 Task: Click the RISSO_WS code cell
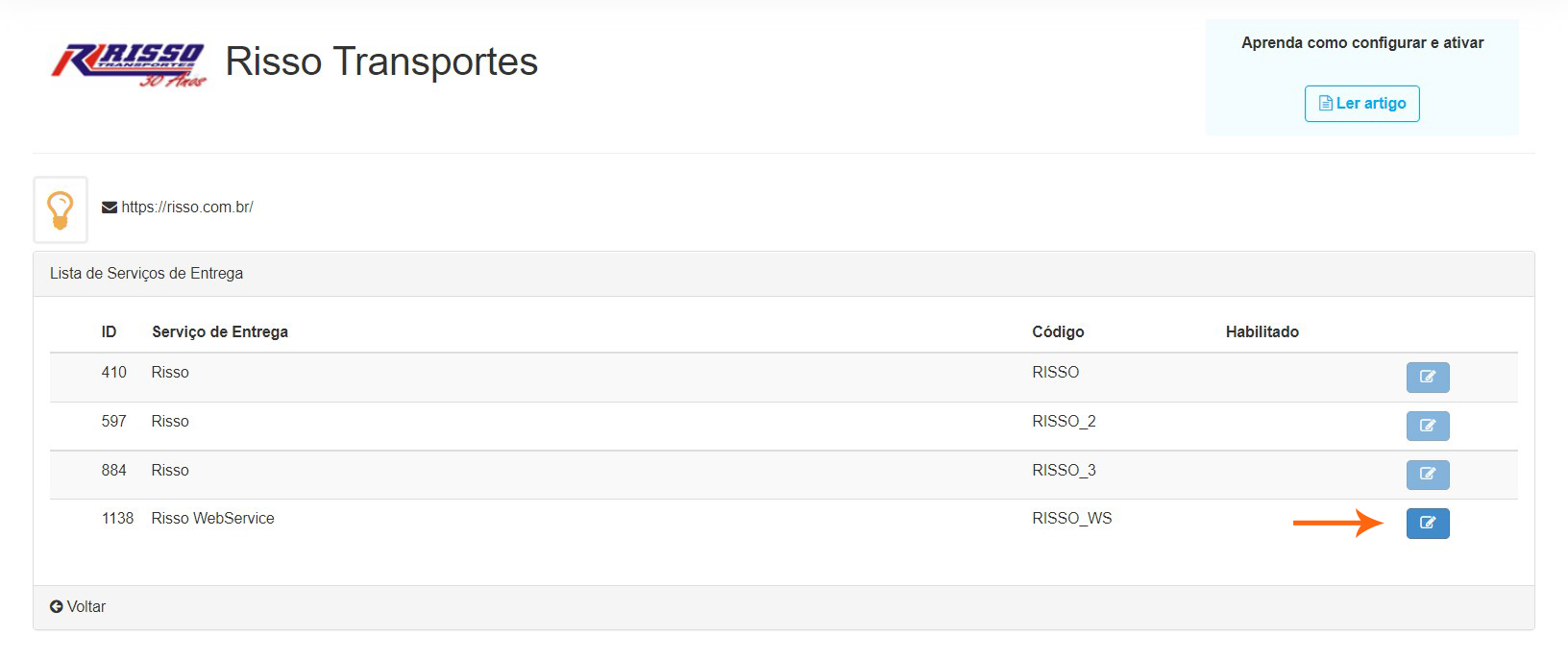[x=1071, y=519]
